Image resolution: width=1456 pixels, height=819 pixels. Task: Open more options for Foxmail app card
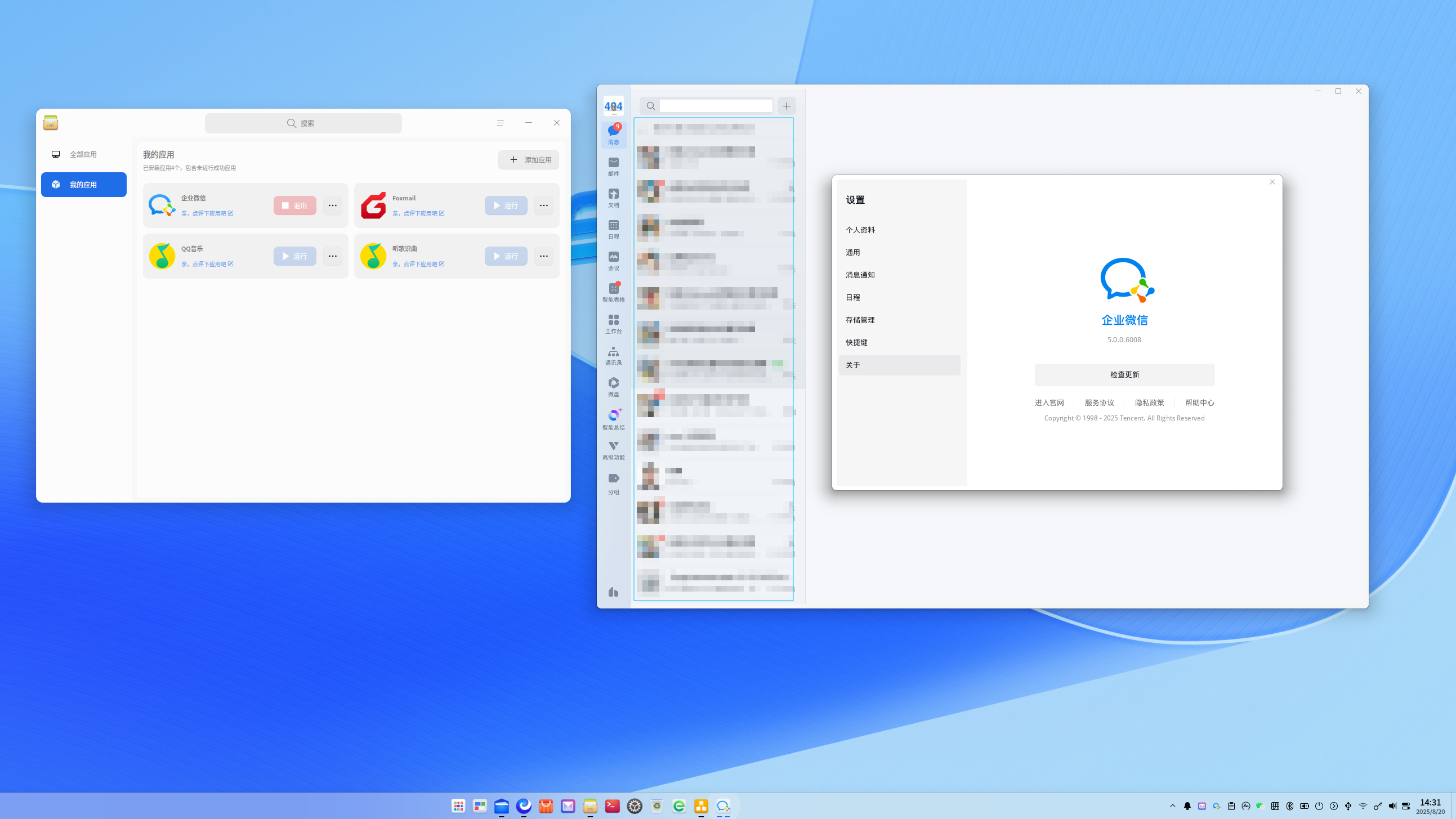point(544,206)
